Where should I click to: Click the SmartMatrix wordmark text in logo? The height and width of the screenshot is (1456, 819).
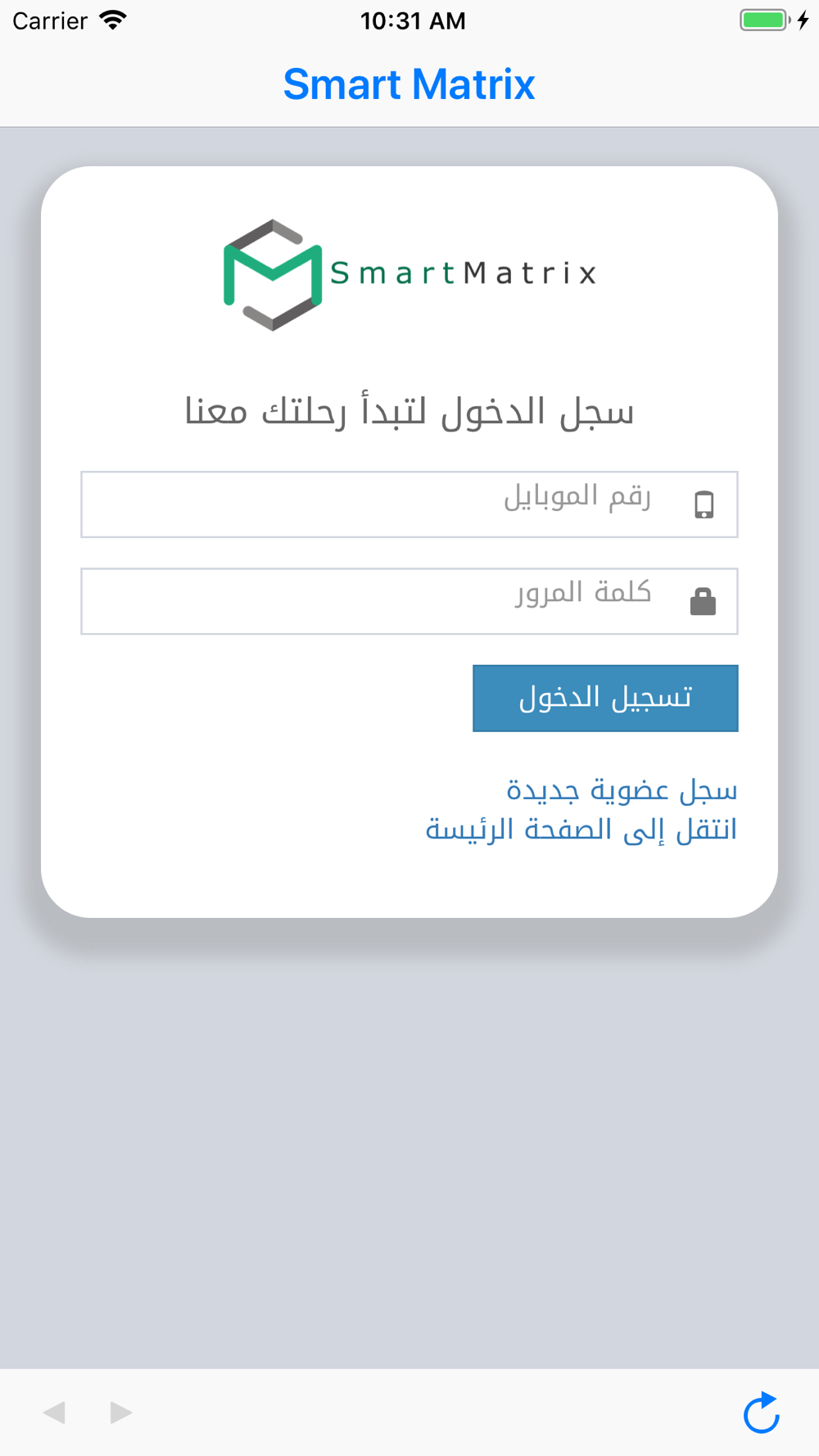(464, 273)
